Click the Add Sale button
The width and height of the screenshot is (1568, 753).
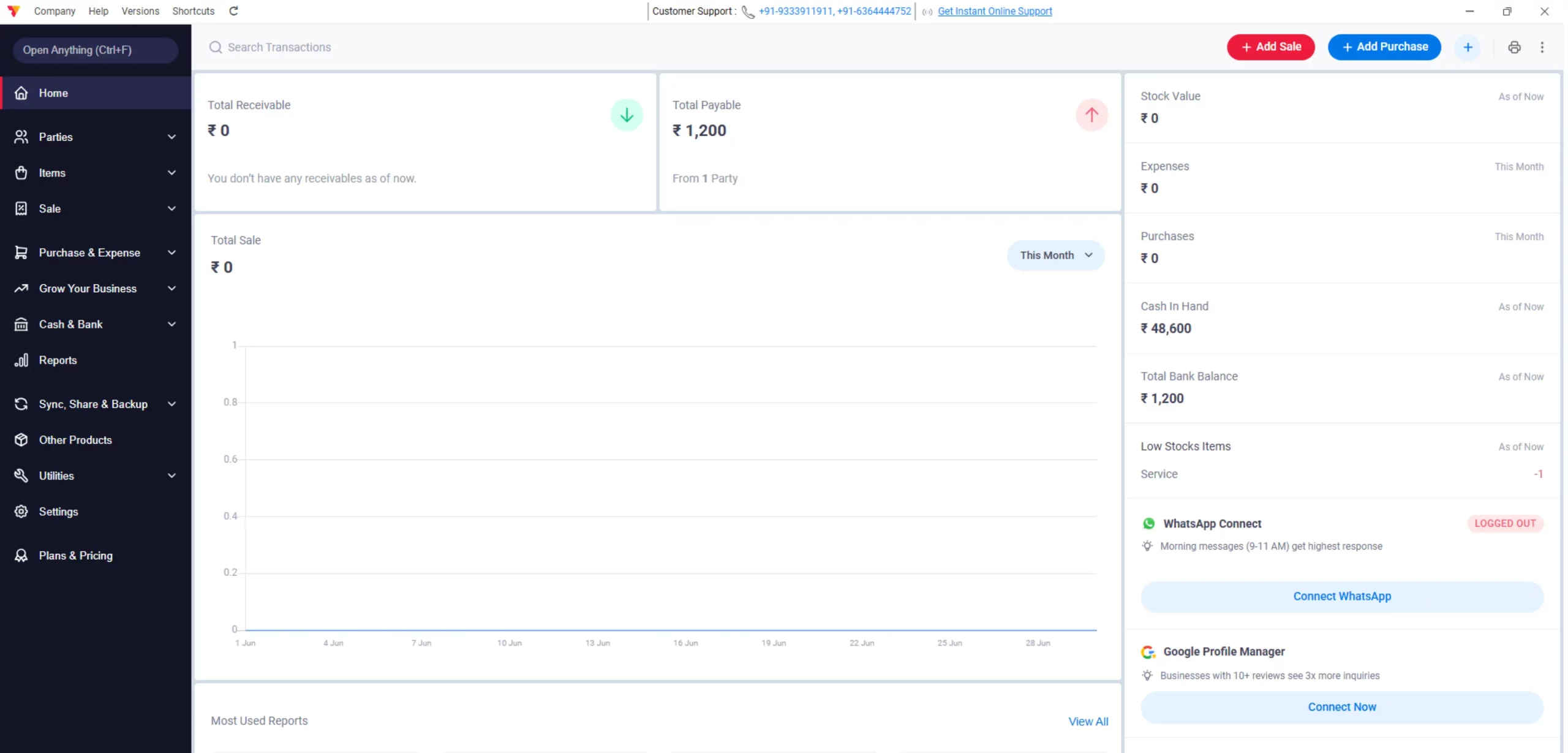click(1270, 47)
